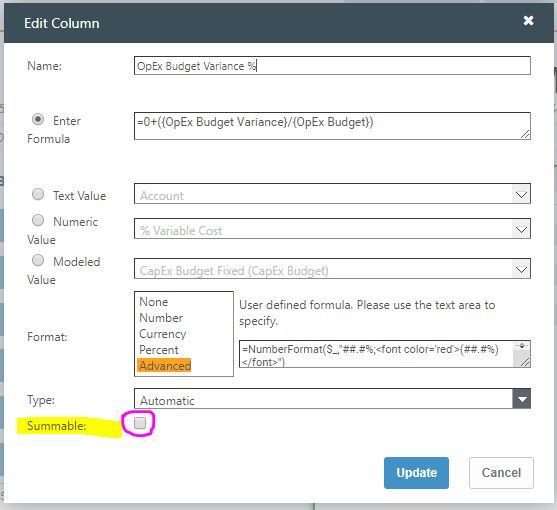Choose the Numeric Value radio option
Screen dimensions: 557x510
pyautogui.click(x=38, y=220)
